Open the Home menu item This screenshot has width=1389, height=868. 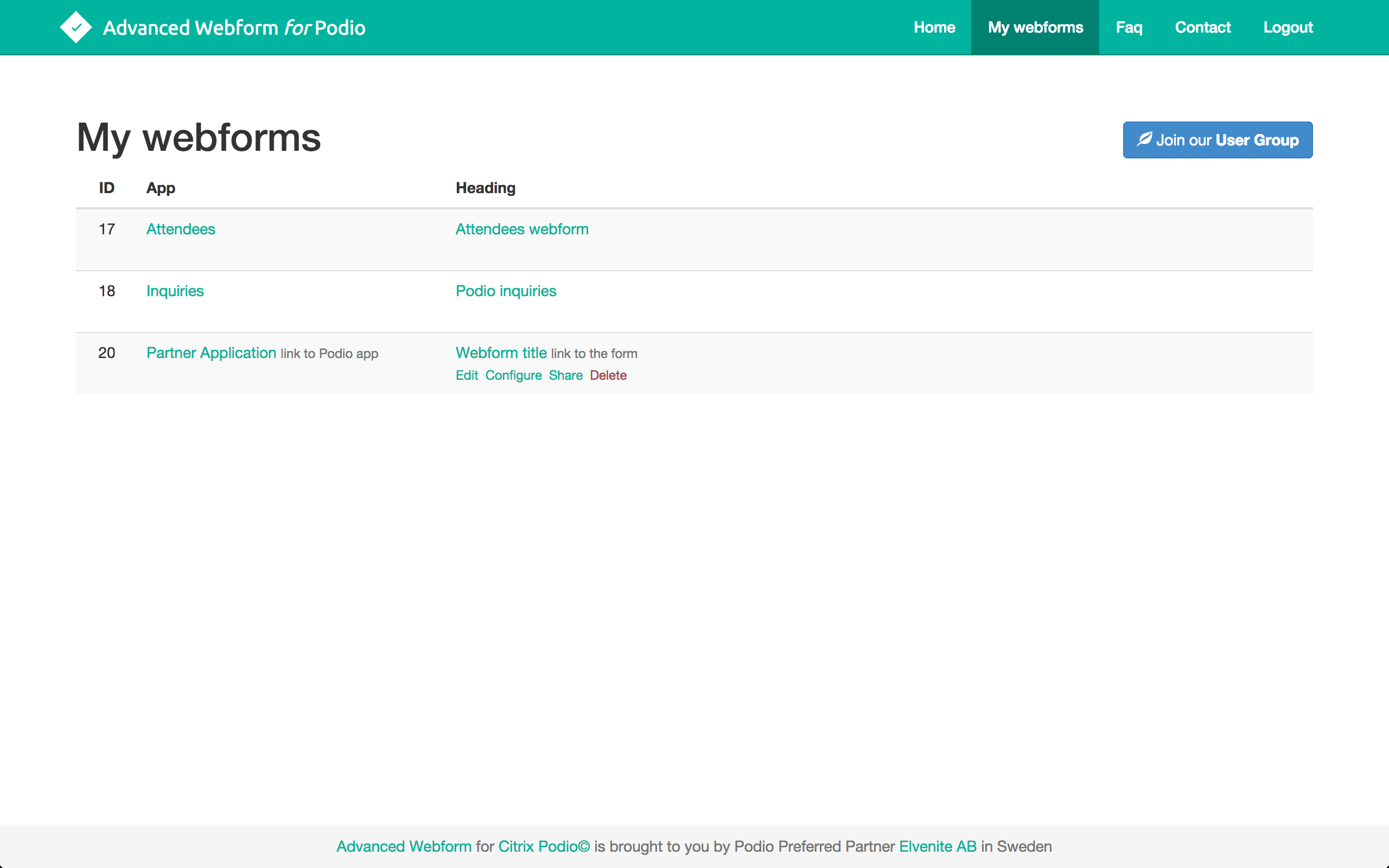click(x=934, y=27)
